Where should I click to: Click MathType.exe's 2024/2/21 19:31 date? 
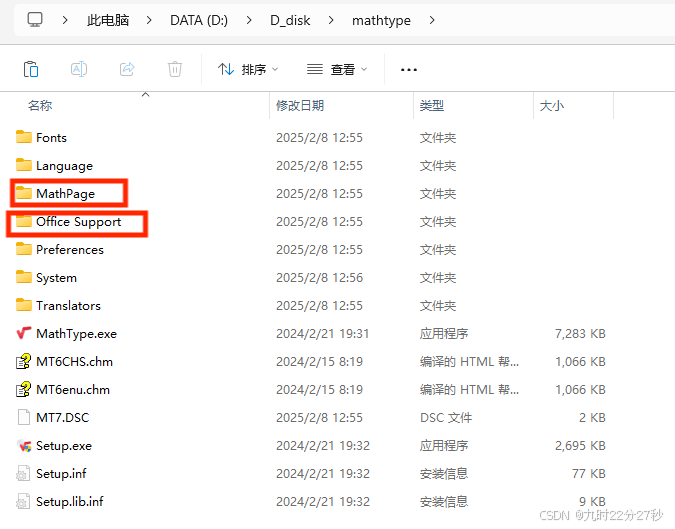click(322, 334)
